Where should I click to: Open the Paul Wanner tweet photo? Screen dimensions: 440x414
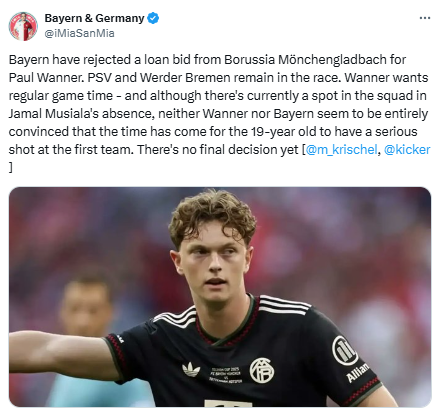220,297
